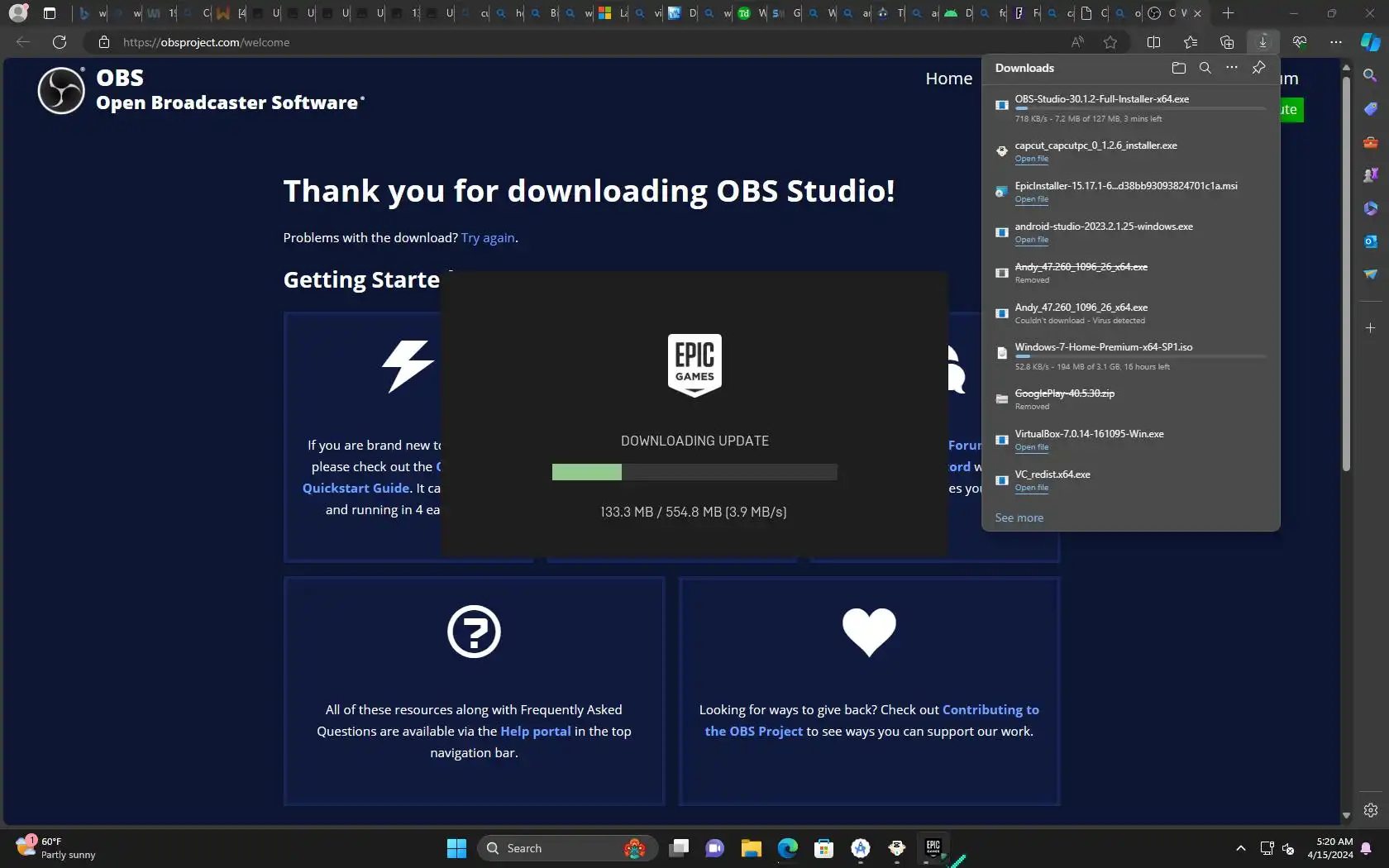Screen dimensions: 1389x868
Task: Click the Downloads button in Edge toolbar
Action: (x=1263, y=42)
